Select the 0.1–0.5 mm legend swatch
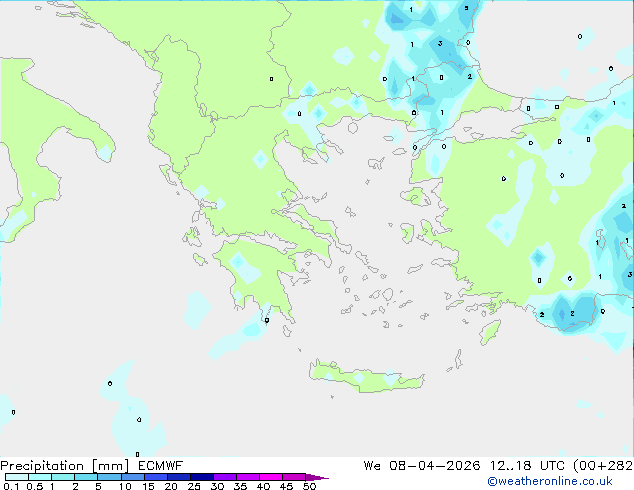The image size is (634, 490). [17, 477]
